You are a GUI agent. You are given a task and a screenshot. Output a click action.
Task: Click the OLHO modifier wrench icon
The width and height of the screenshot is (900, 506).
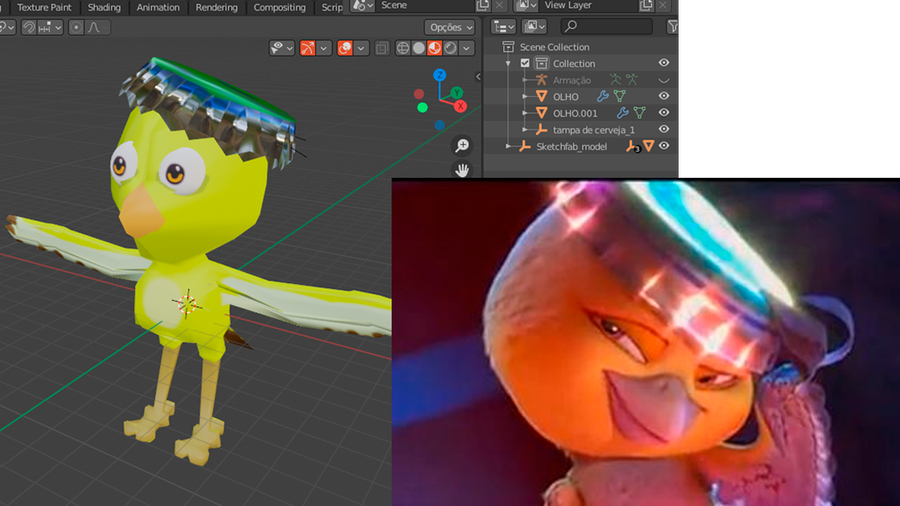603,96
